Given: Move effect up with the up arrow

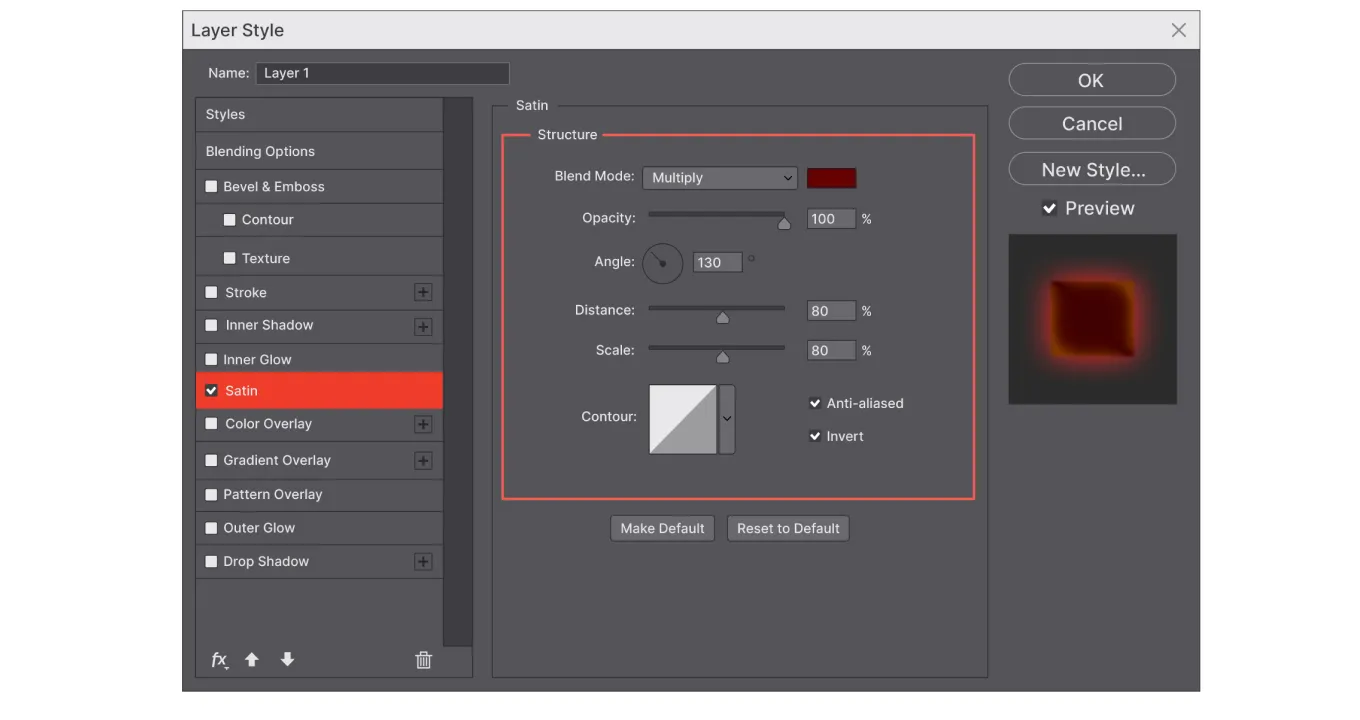Looking at the screenshot, I should coord(252,660).
